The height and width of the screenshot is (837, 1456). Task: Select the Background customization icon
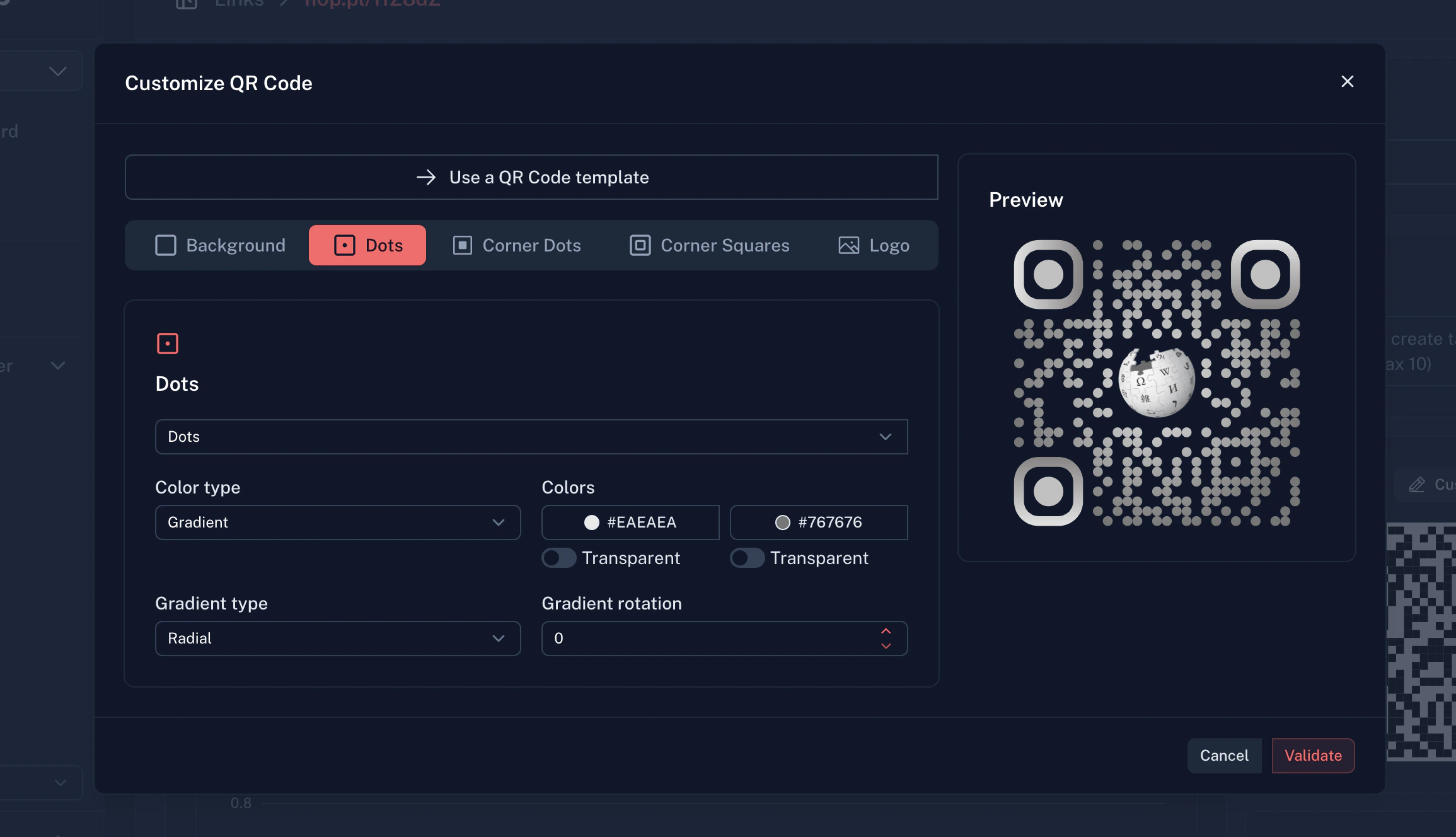pyautogui.click(x=165, y=245)
